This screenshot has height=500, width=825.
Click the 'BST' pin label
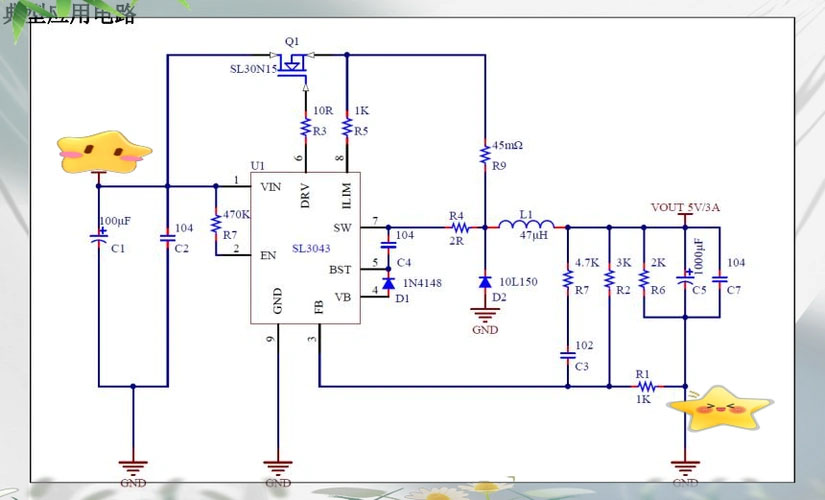coord(340,269)
